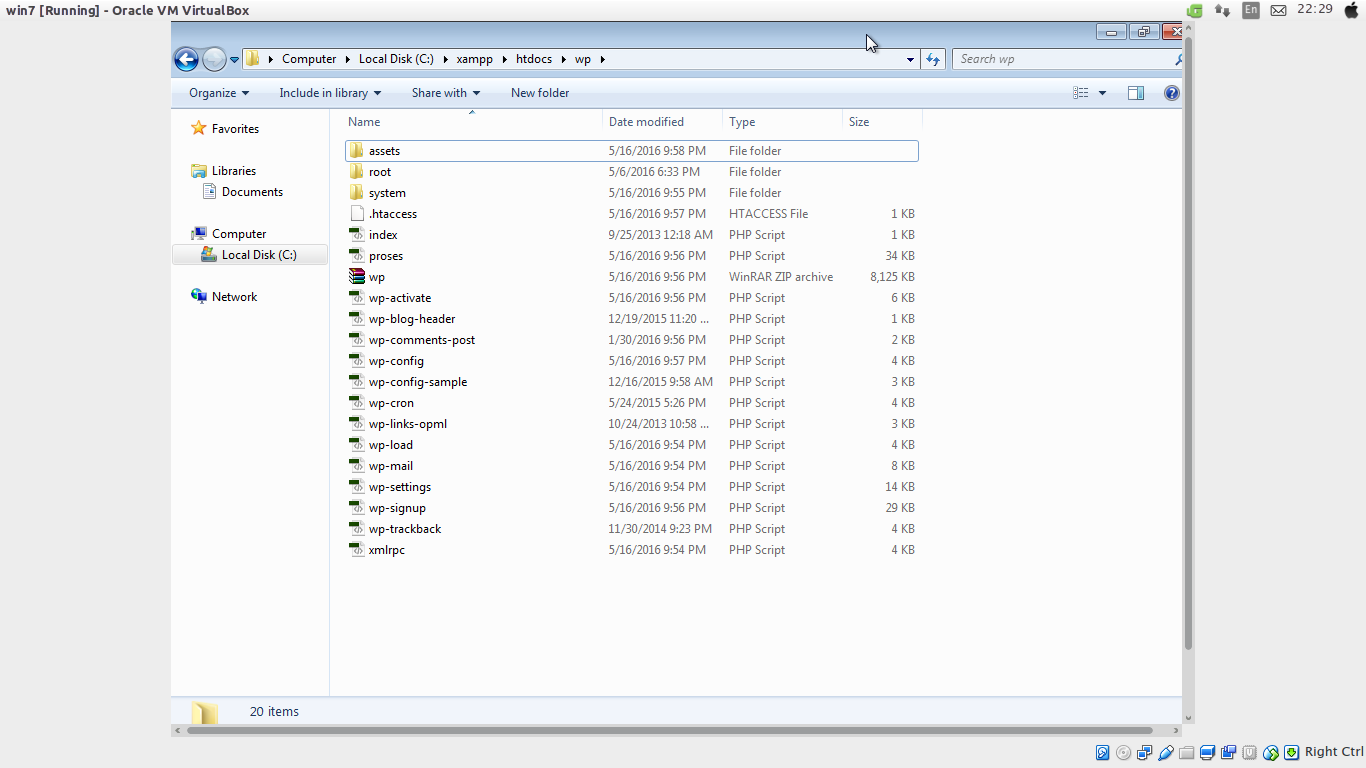Viewport: 1366px width, 768px height.
Task: Select the wp-links-opml file name
Action: point(408,424)
